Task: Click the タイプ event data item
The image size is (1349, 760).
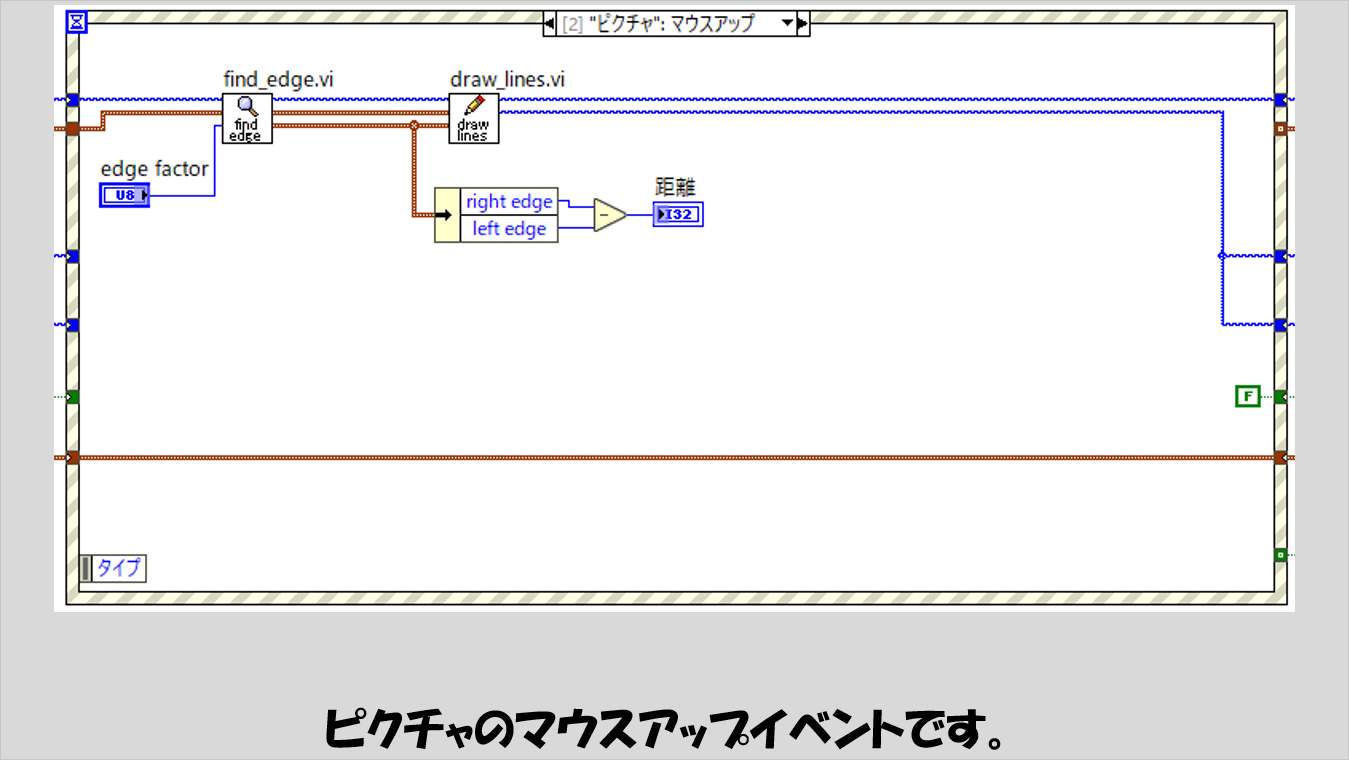Action: click(119, 569)
